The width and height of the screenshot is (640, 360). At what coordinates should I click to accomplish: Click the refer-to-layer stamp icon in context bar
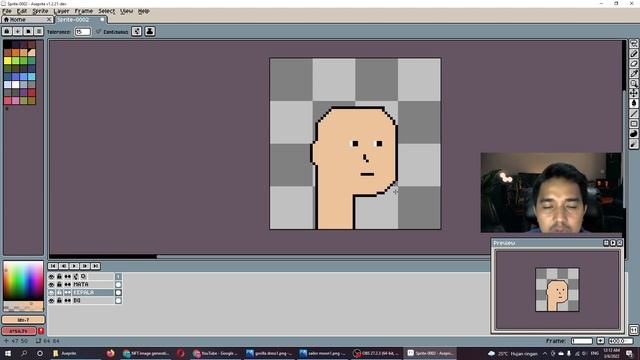coord(150,31)
